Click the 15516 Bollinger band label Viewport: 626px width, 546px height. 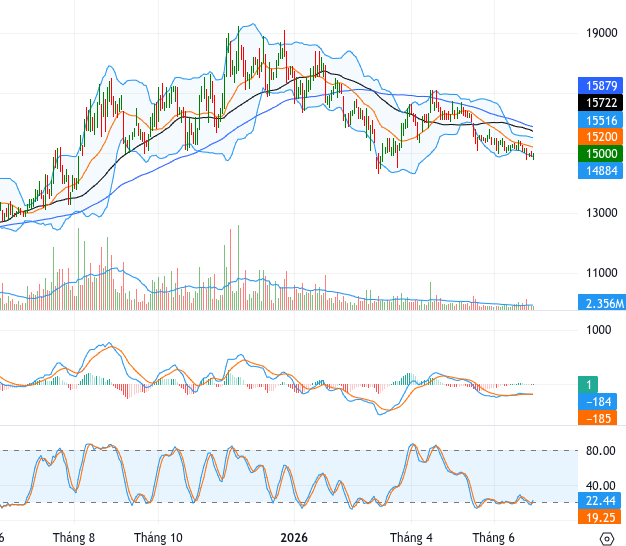(x=600, y=120)
